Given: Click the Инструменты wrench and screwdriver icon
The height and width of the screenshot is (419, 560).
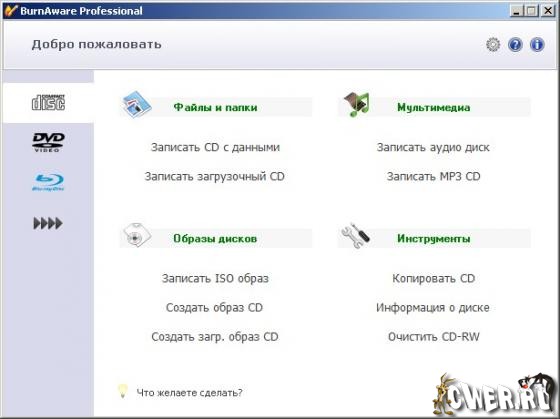Looking at the screenshot, I should [355, 235].
